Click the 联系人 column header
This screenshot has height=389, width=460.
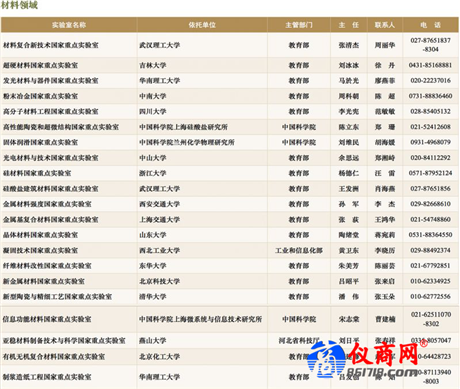[x=385, y=25]
